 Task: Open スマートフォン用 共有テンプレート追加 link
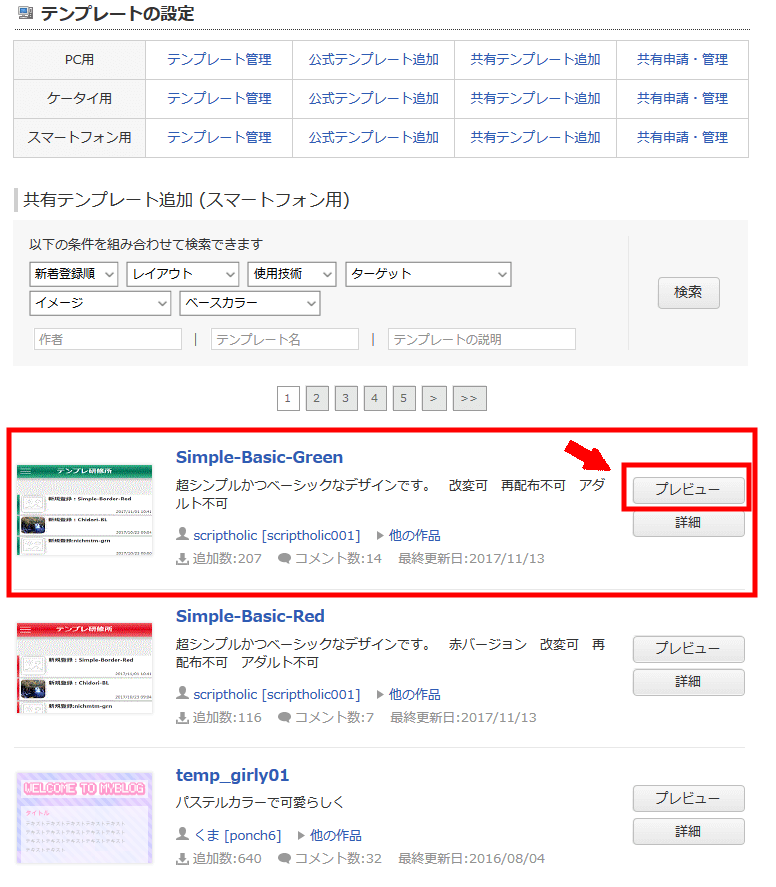pyautogui.click(x=535, y=137)
